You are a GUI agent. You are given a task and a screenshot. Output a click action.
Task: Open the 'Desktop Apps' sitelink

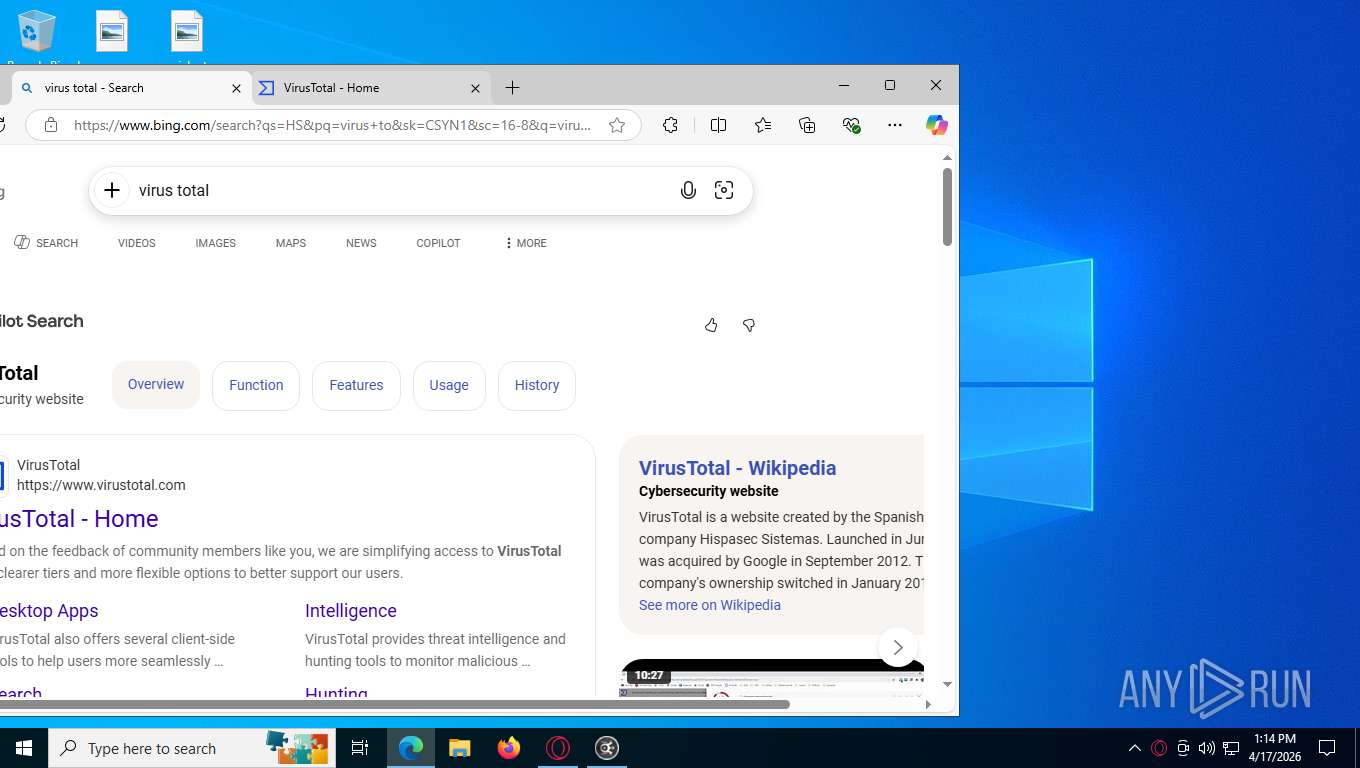point(49,611)
